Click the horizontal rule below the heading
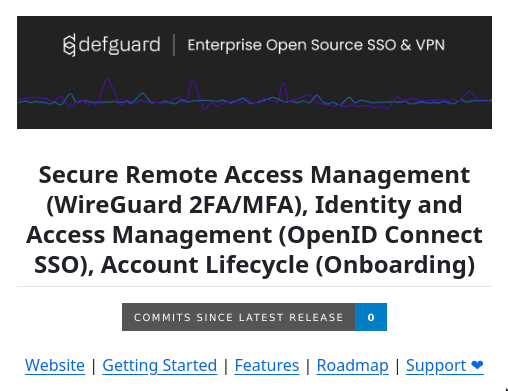Image resolution: width=508 pixels, height=391 pixels. 254,286
